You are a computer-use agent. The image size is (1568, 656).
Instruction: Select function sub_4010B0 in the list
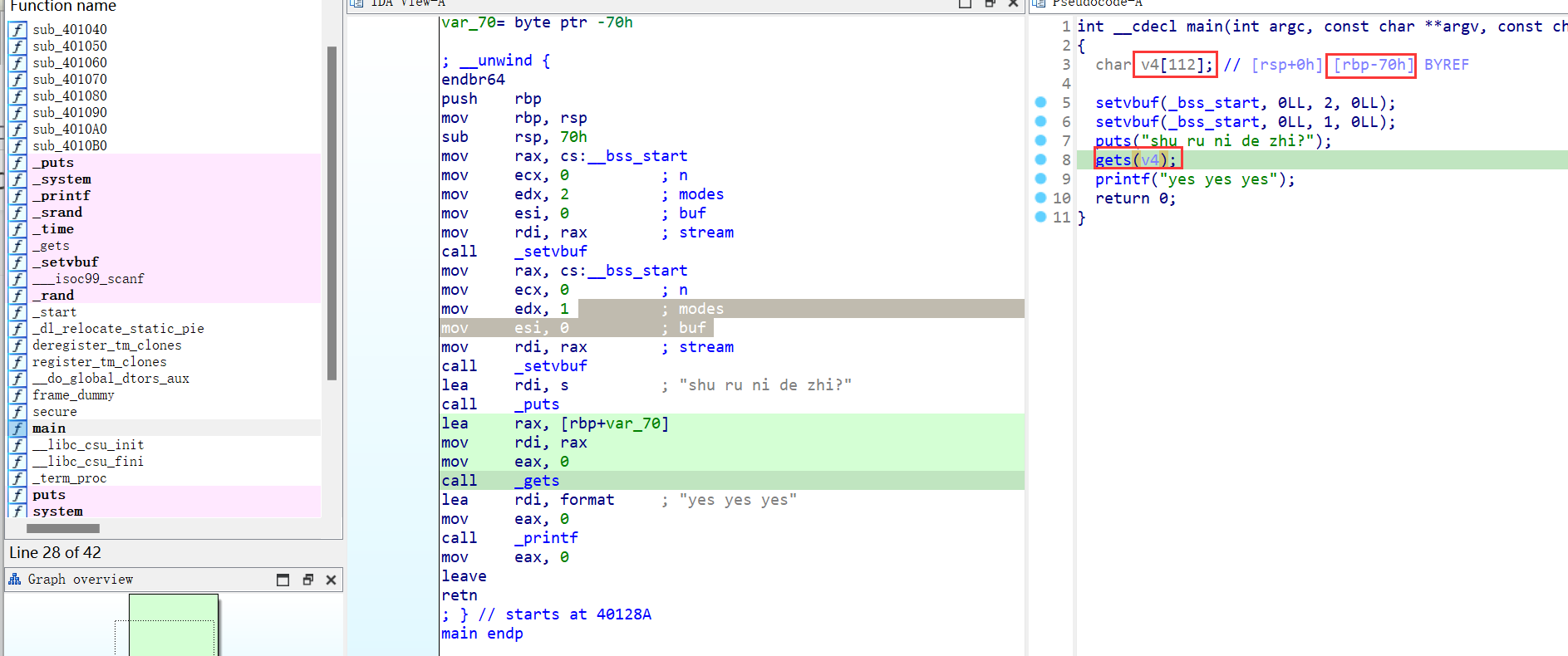click(70, 146)
